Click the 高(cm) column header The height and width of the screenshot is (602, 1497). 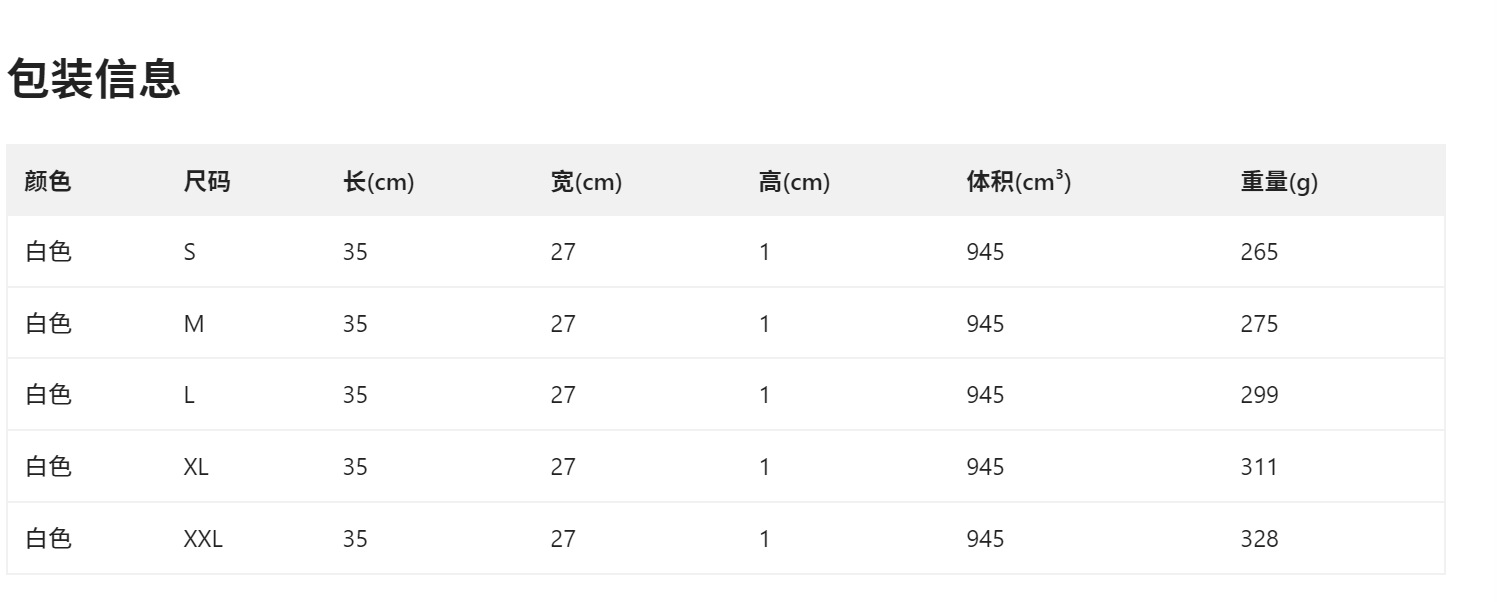click(794, 182)
